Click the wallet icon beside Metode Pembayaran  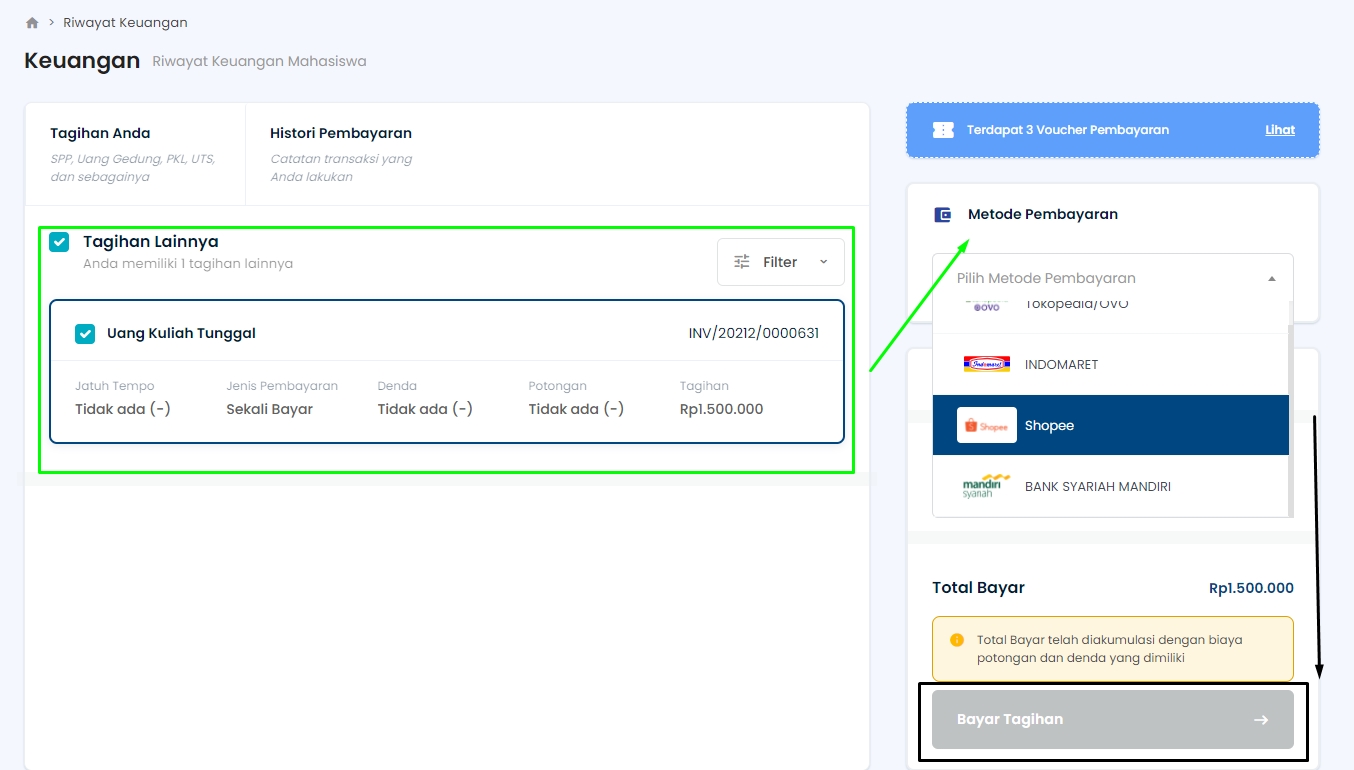942,214
